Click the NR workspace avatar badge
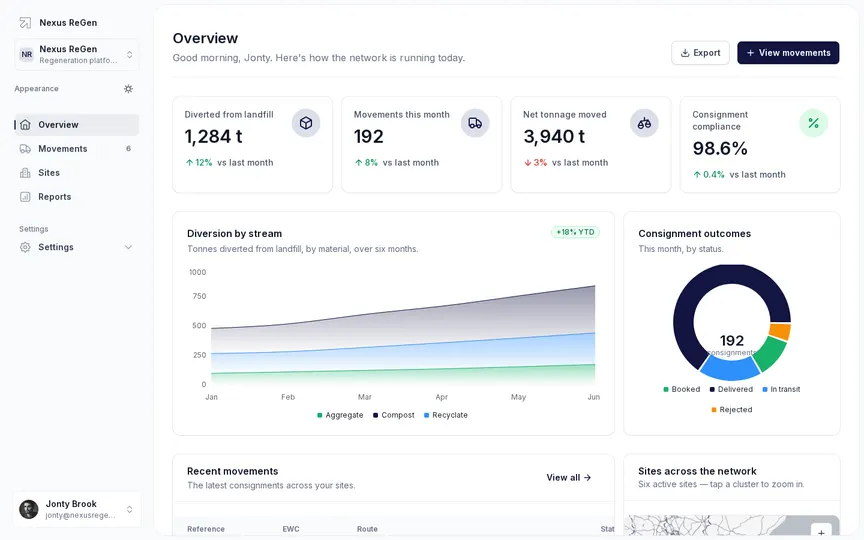The height and width of the screenshot is (540, 864). (26, 55)
